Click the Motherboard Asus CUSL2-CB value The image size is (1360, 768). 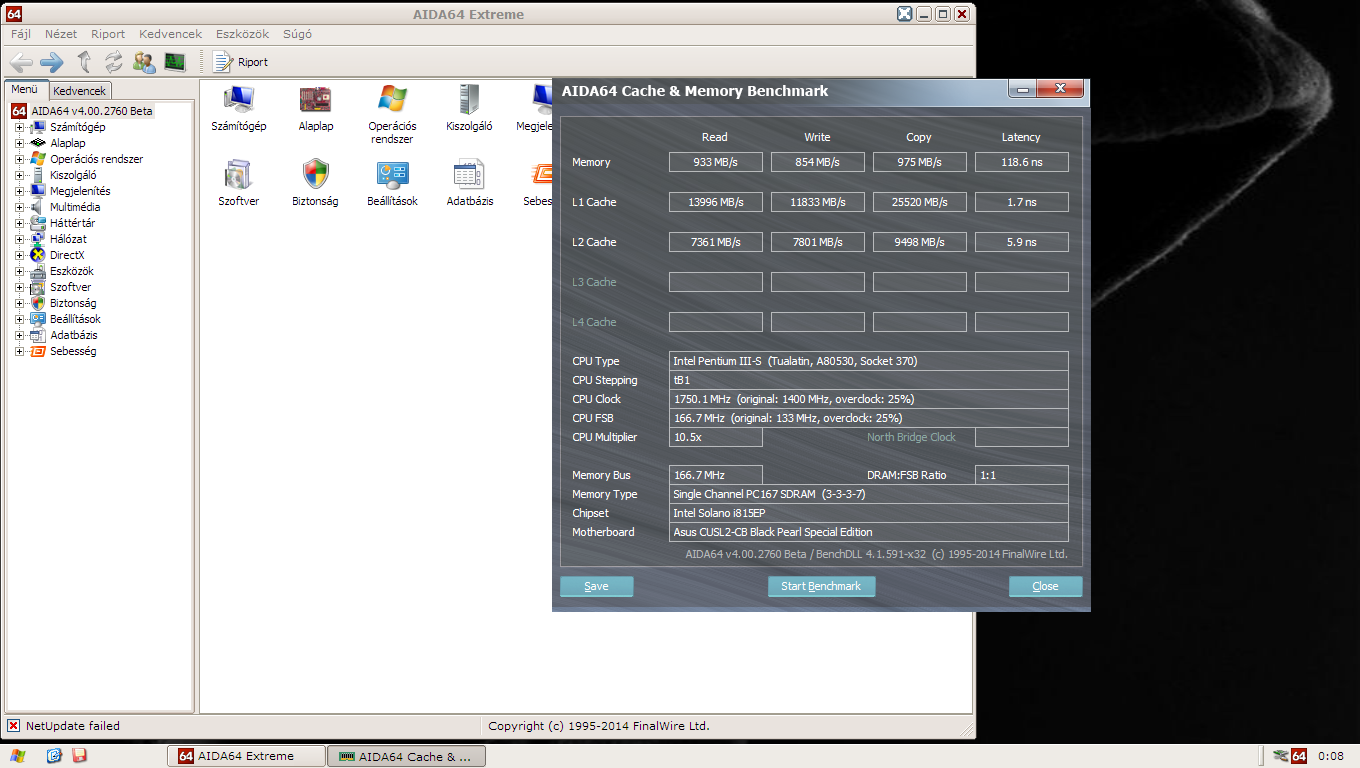(x=870, y=532)
